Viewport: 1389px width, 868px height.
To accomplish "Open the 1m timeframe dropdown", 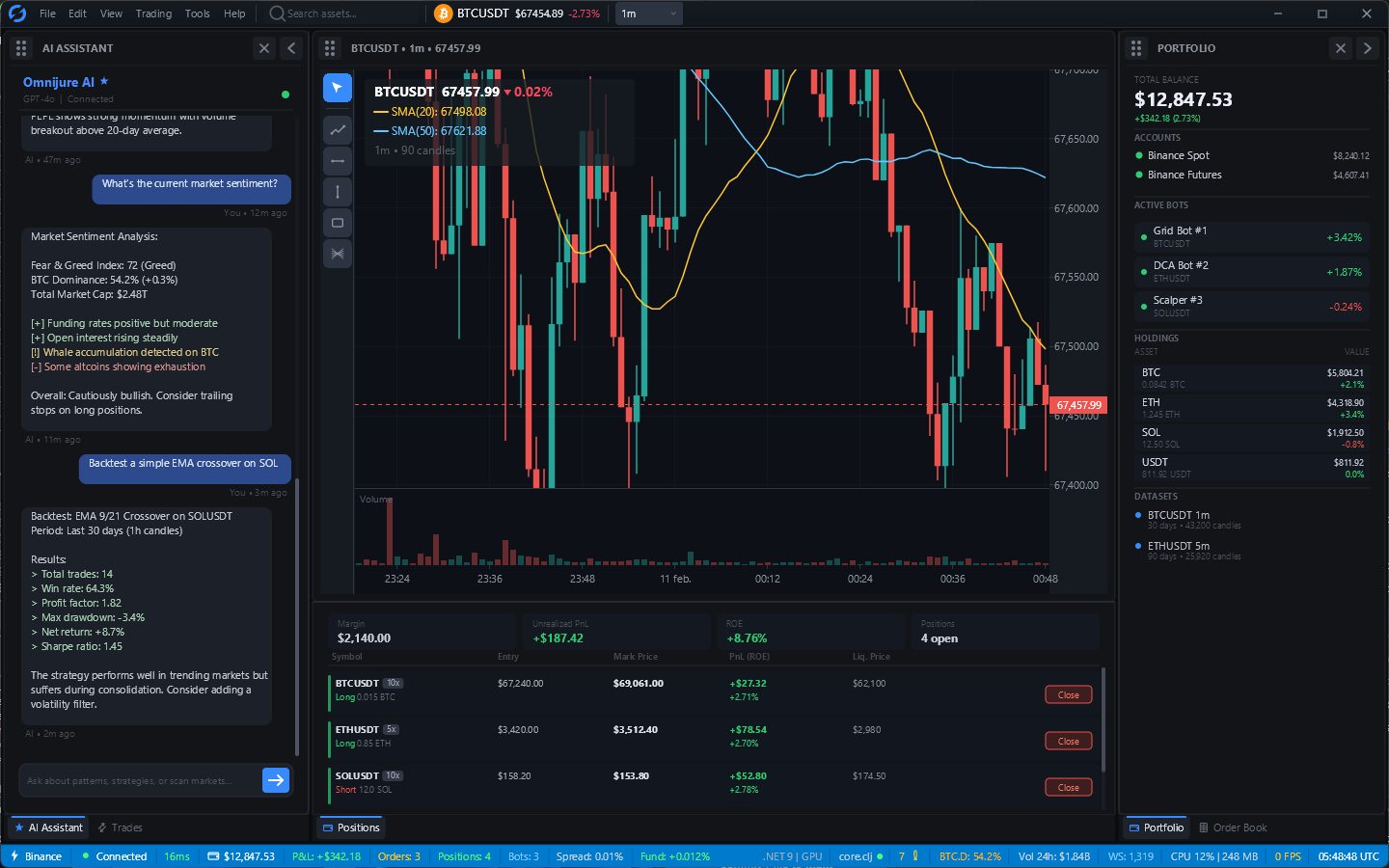I will point(648,14).
